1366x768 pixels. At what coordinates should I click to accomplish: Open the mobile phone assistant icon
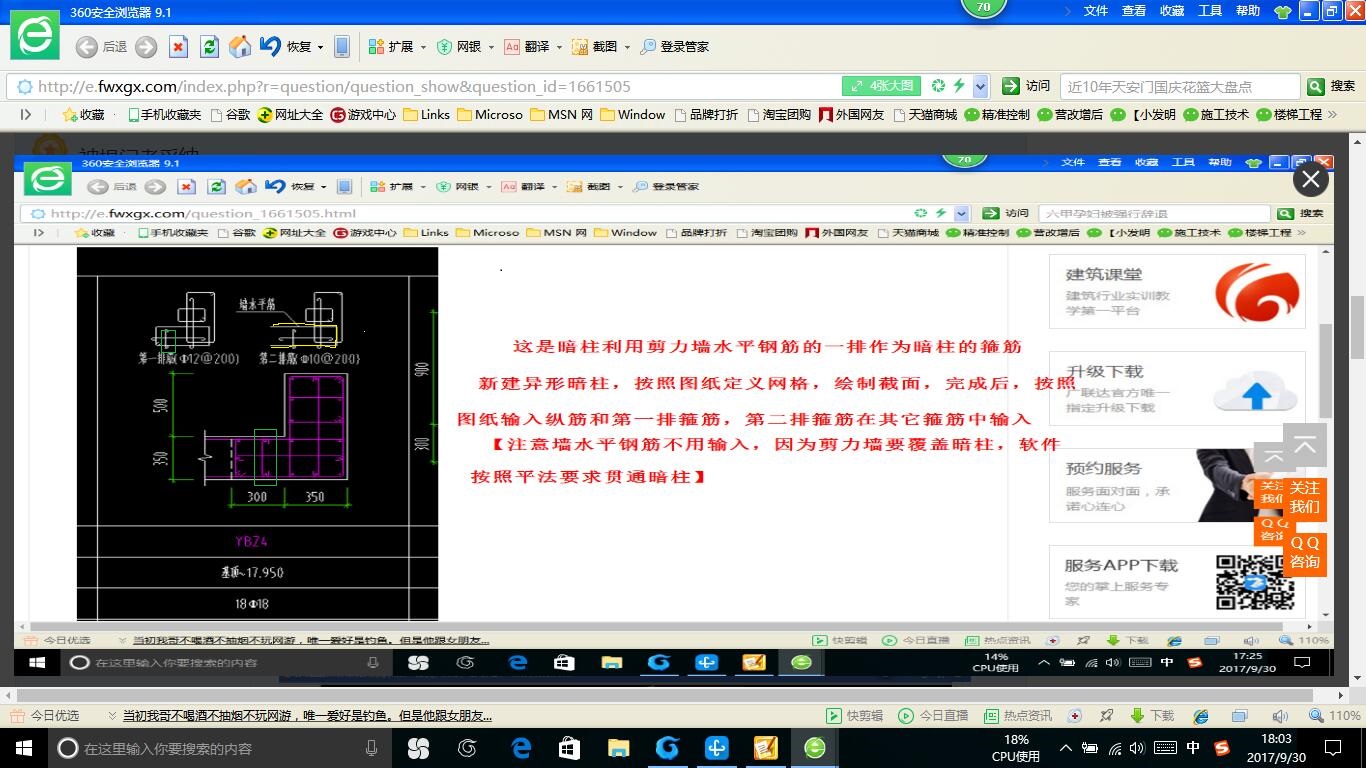(x=342, y=46)
